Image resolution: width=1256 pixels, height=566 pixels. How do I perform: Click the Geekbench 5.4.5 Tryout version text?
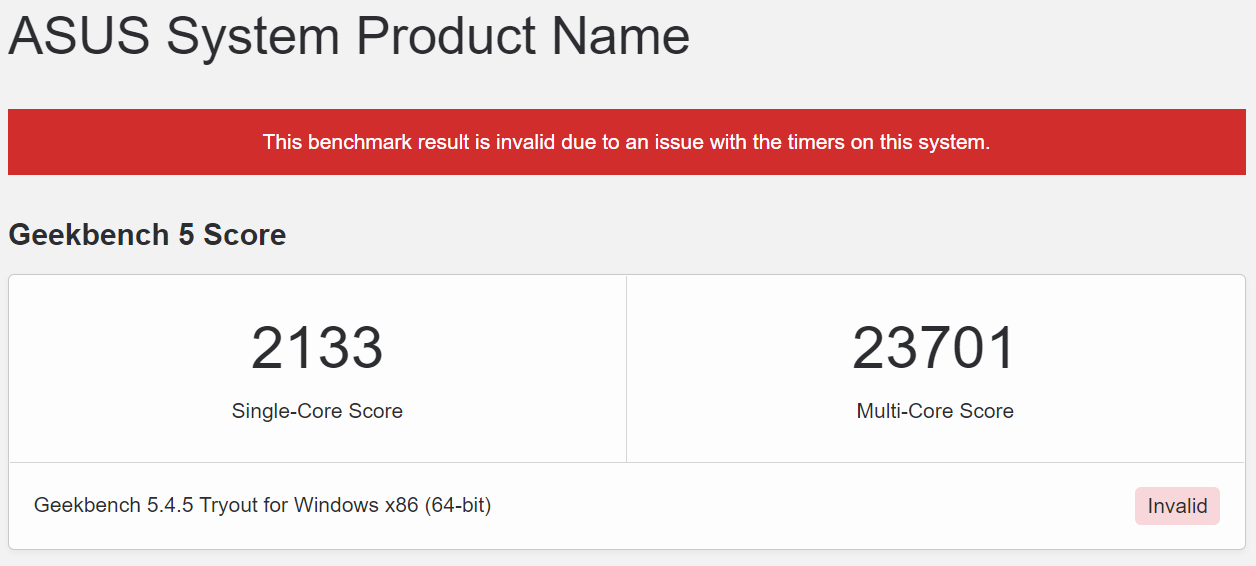point(262,505)
